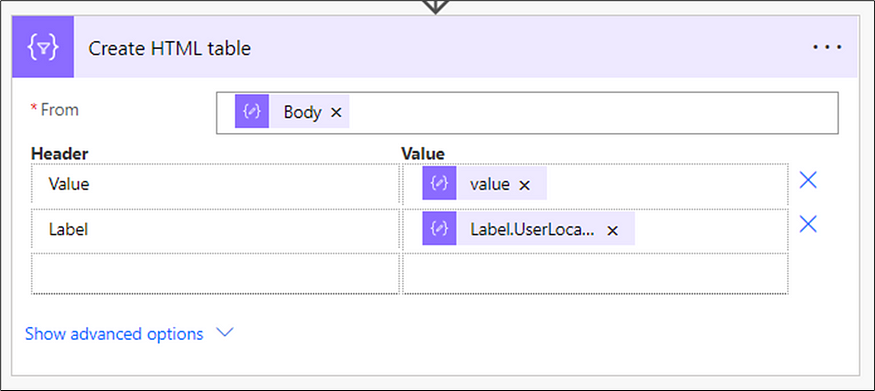Collapse the action via Create HTML table title
The image size is (875, 391).
click(170, 49)
